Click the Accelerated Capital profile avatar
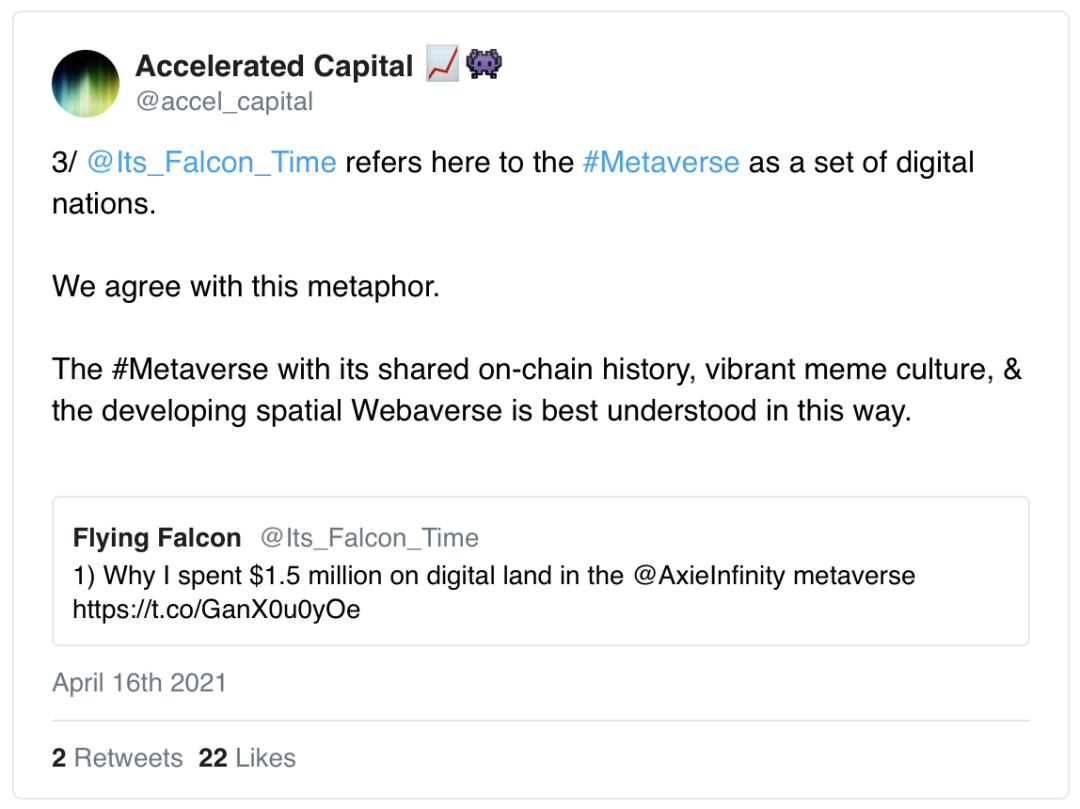The image size is (1080, 809). [x=86, y=84]
